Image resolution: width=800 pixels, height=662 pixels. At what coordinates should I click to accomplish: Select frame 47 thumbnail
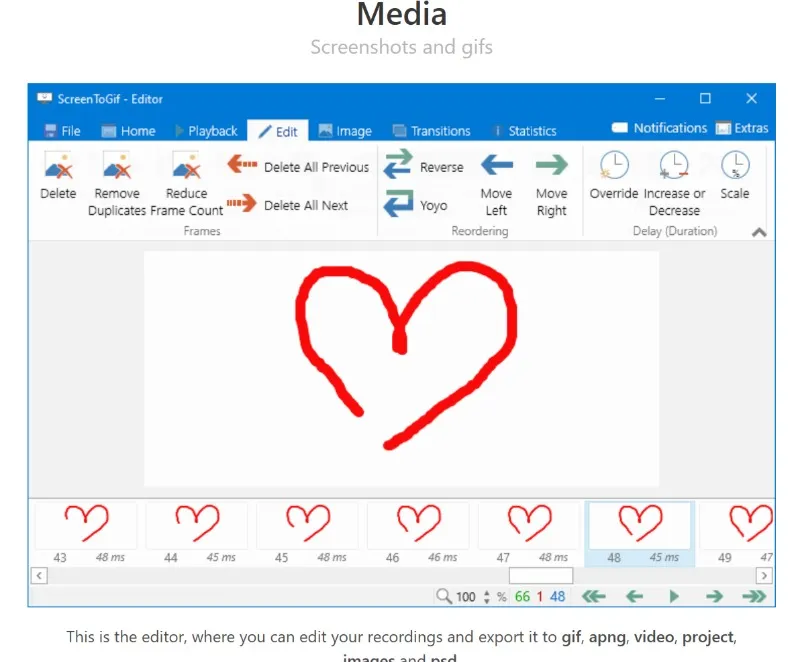[x=529, y=533]
